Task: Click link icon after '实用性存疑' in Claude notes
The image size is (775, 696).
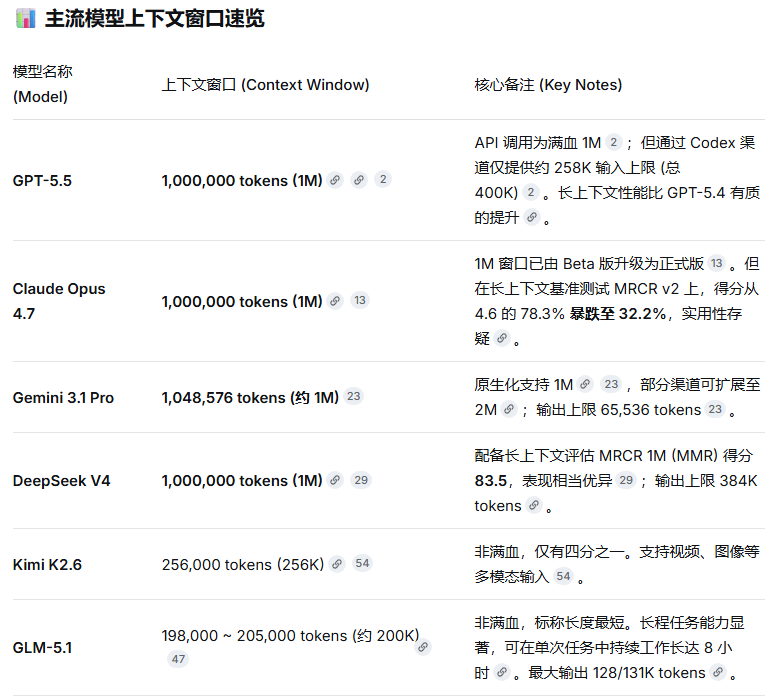Action: [x=502, y=338]
